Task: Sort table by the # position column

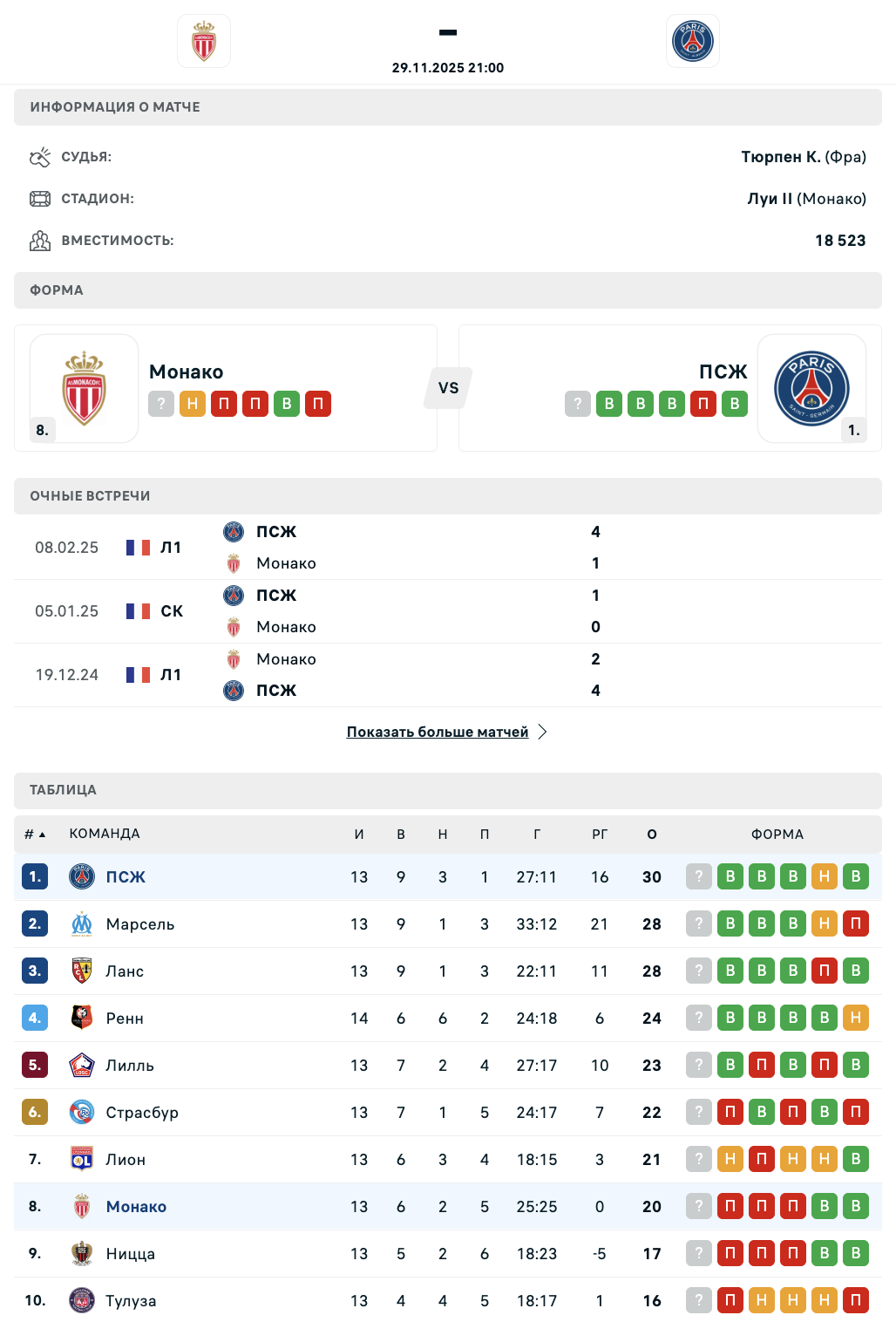Action: coord(34,835)
